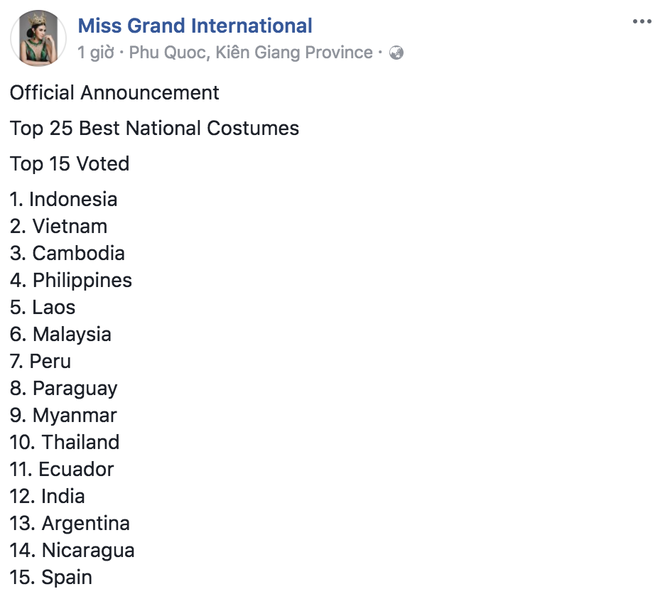Select the '3. Cambodia' list entry

tap(67, 253)
